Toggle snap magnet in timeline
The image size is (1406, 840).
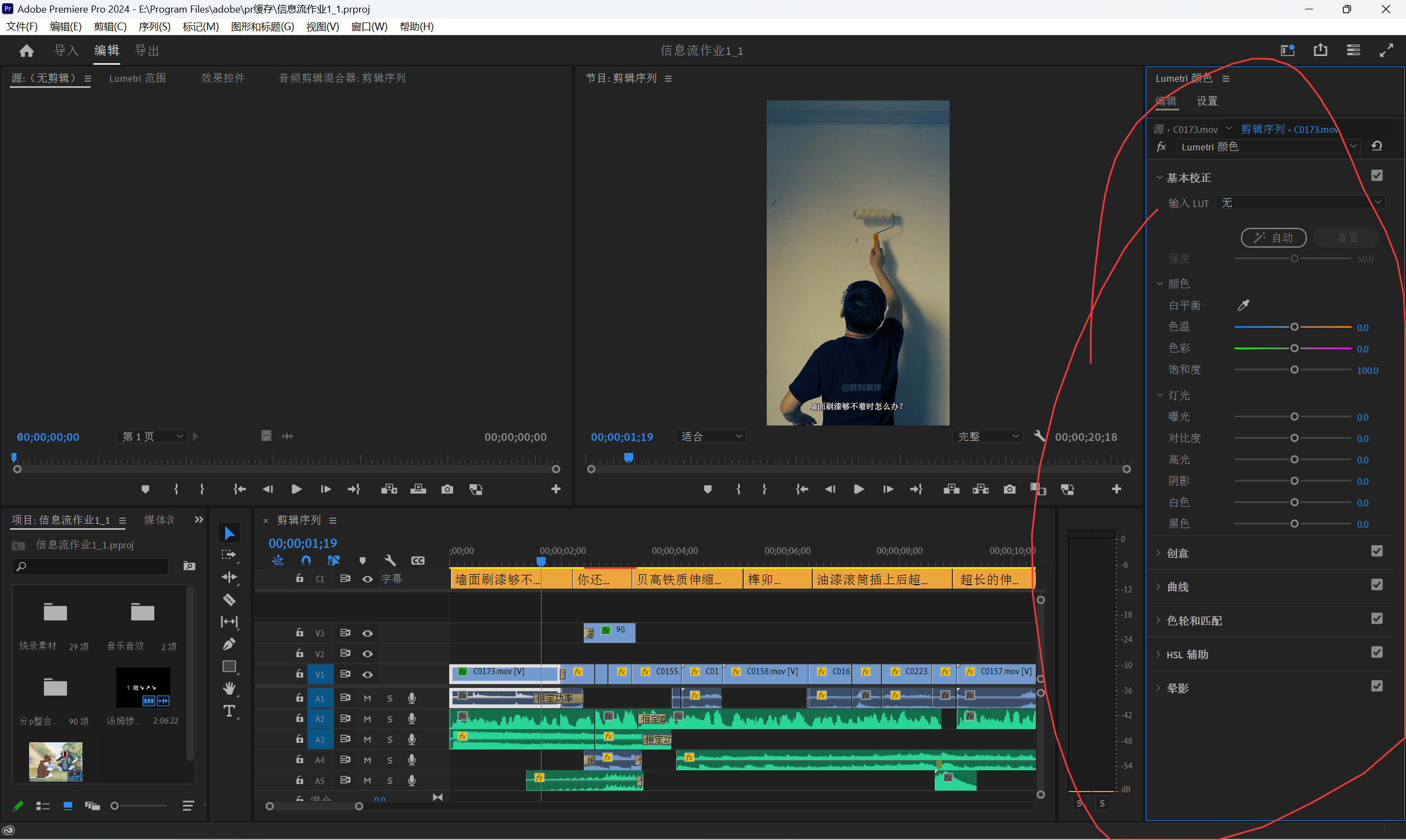tap(306, 561)
